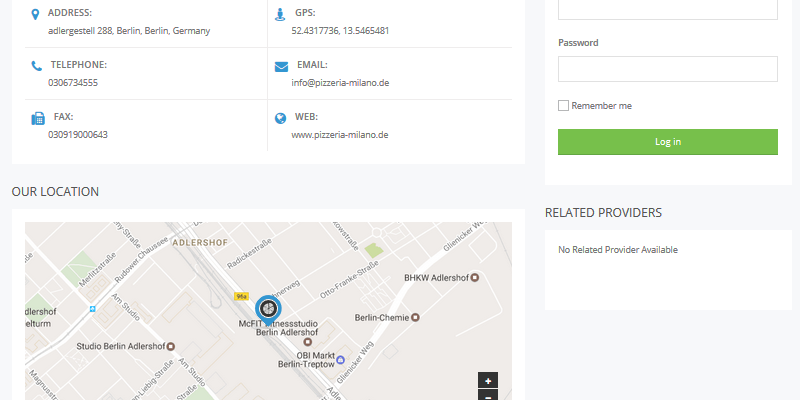Open the www.pizzeria-milano.de website link
Image resolution: width=800 pixels, height=400 pixels.
339,135
